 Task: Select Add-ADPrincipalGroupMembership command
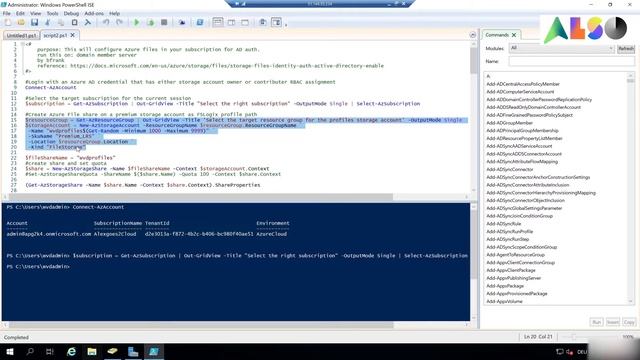[522, 131]
